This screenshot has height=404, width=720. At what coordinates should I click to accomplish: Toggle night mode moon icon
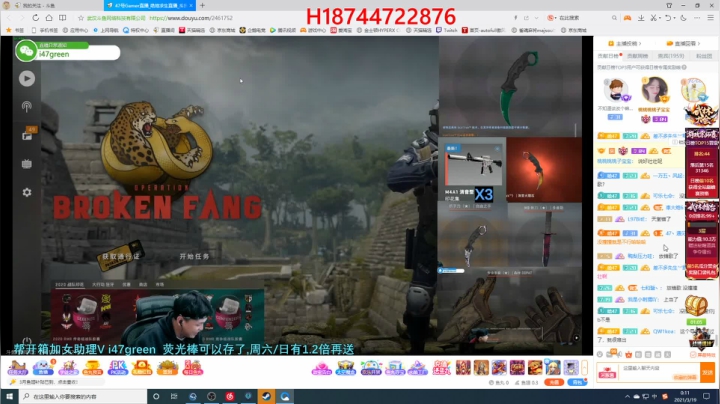(x=683, y=18)
